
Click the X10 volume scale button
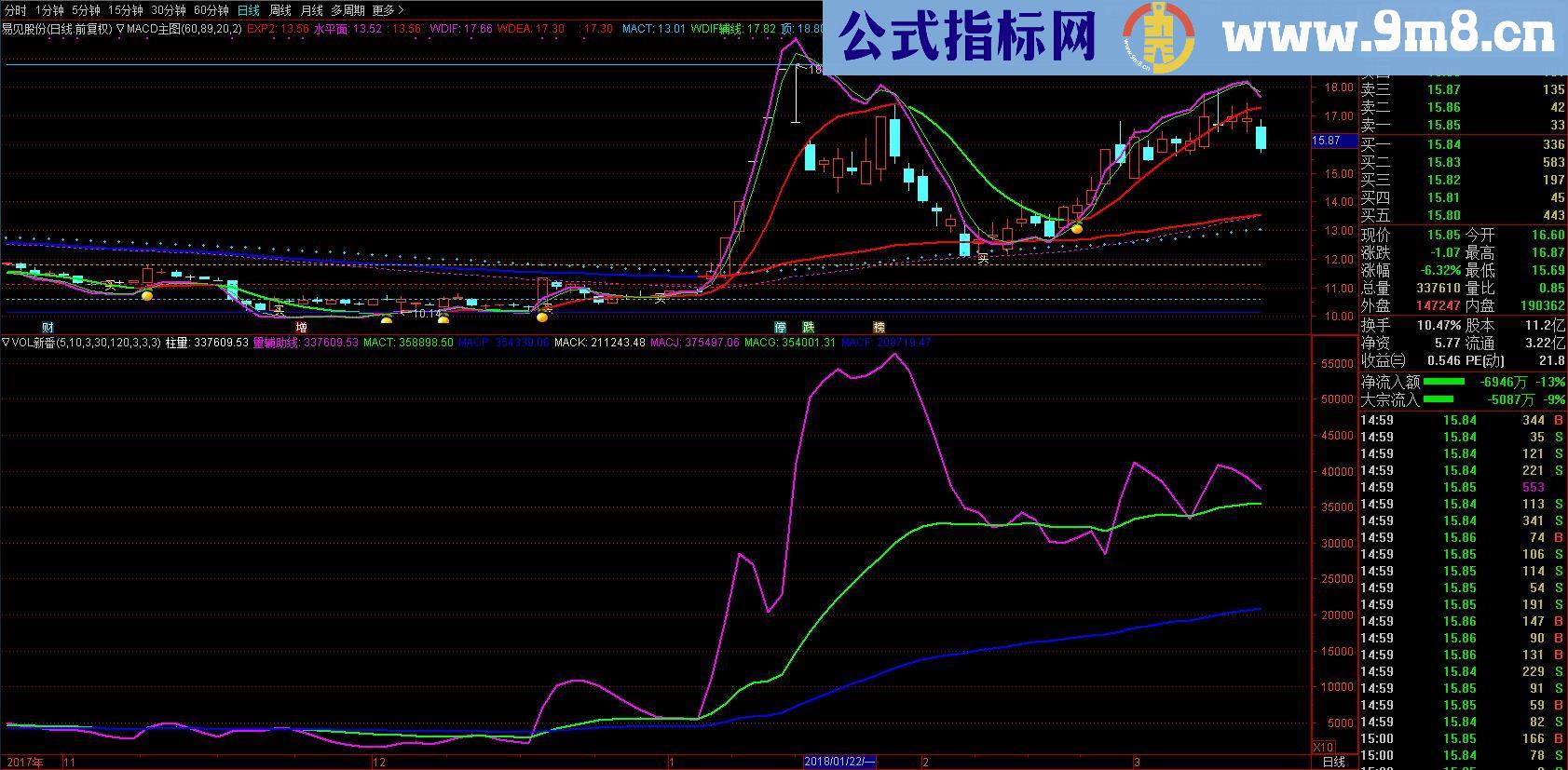(x=1322, y=748)
